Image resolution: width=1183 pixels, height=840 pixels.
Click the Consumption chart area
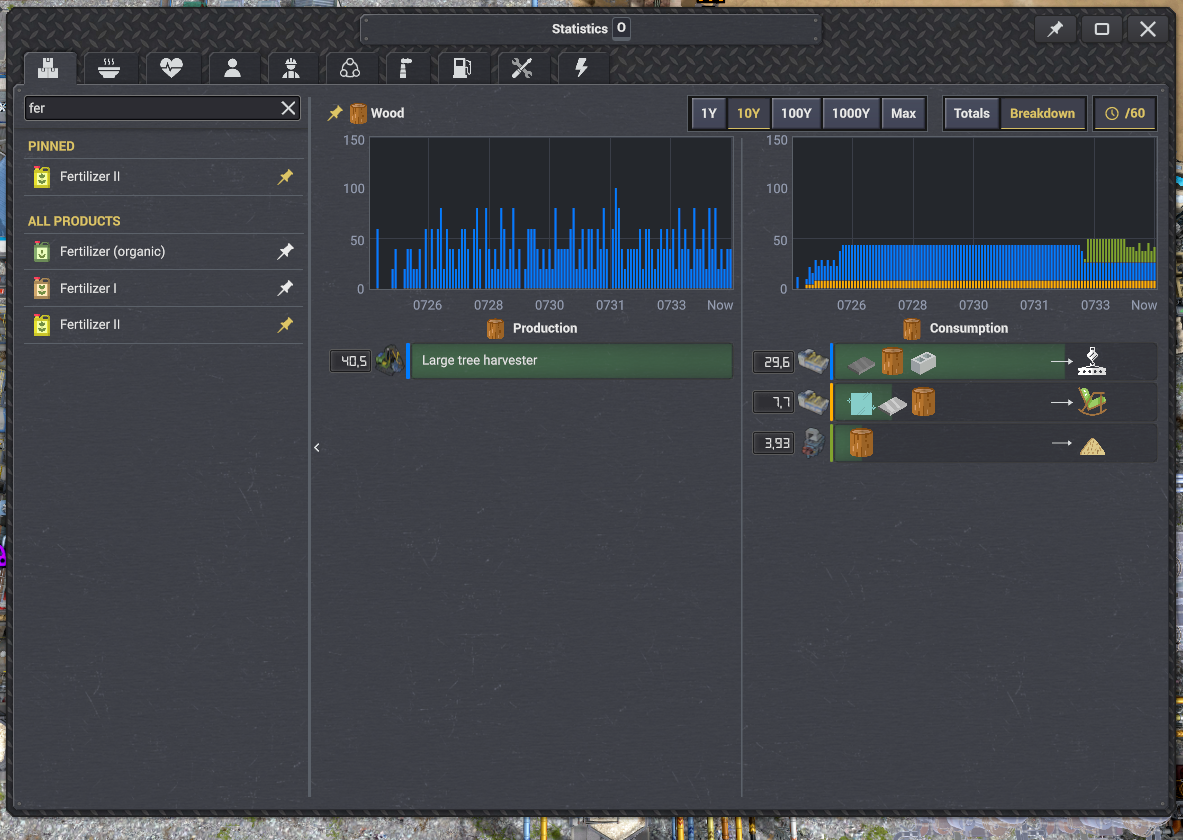[x=974, y=214]
